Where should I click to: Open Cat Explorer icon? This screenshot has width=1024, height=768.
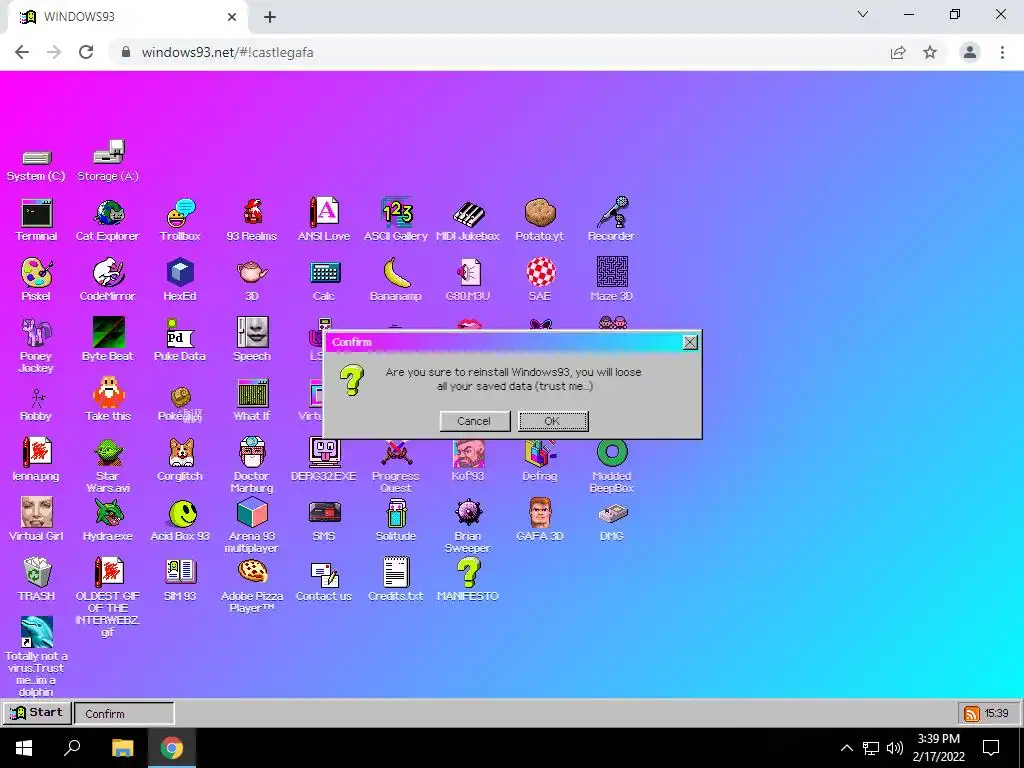click(108, 213)
